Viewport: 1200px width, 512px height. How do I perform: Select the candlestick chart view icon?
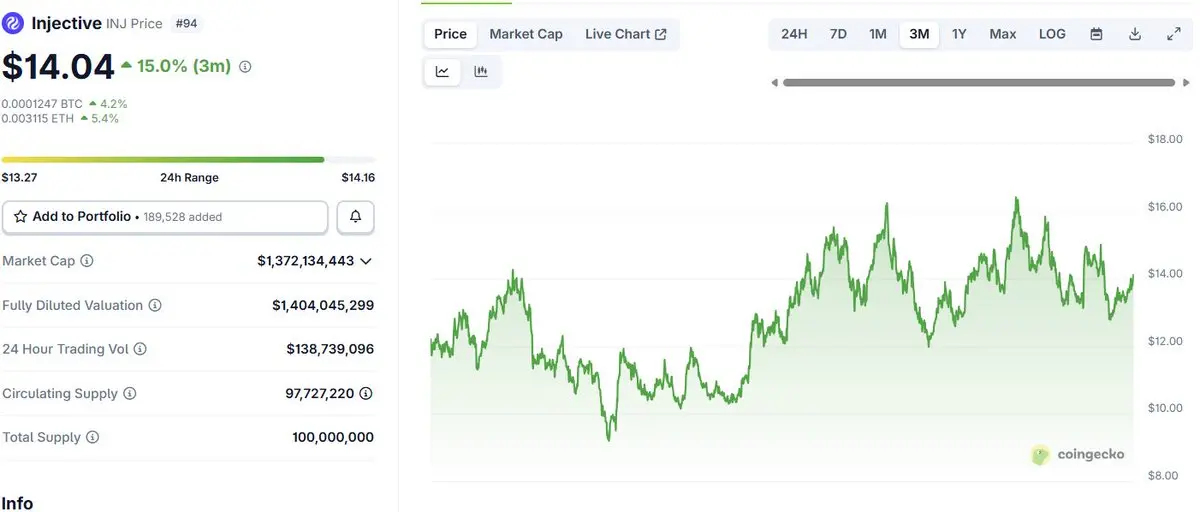coord(481,72)
